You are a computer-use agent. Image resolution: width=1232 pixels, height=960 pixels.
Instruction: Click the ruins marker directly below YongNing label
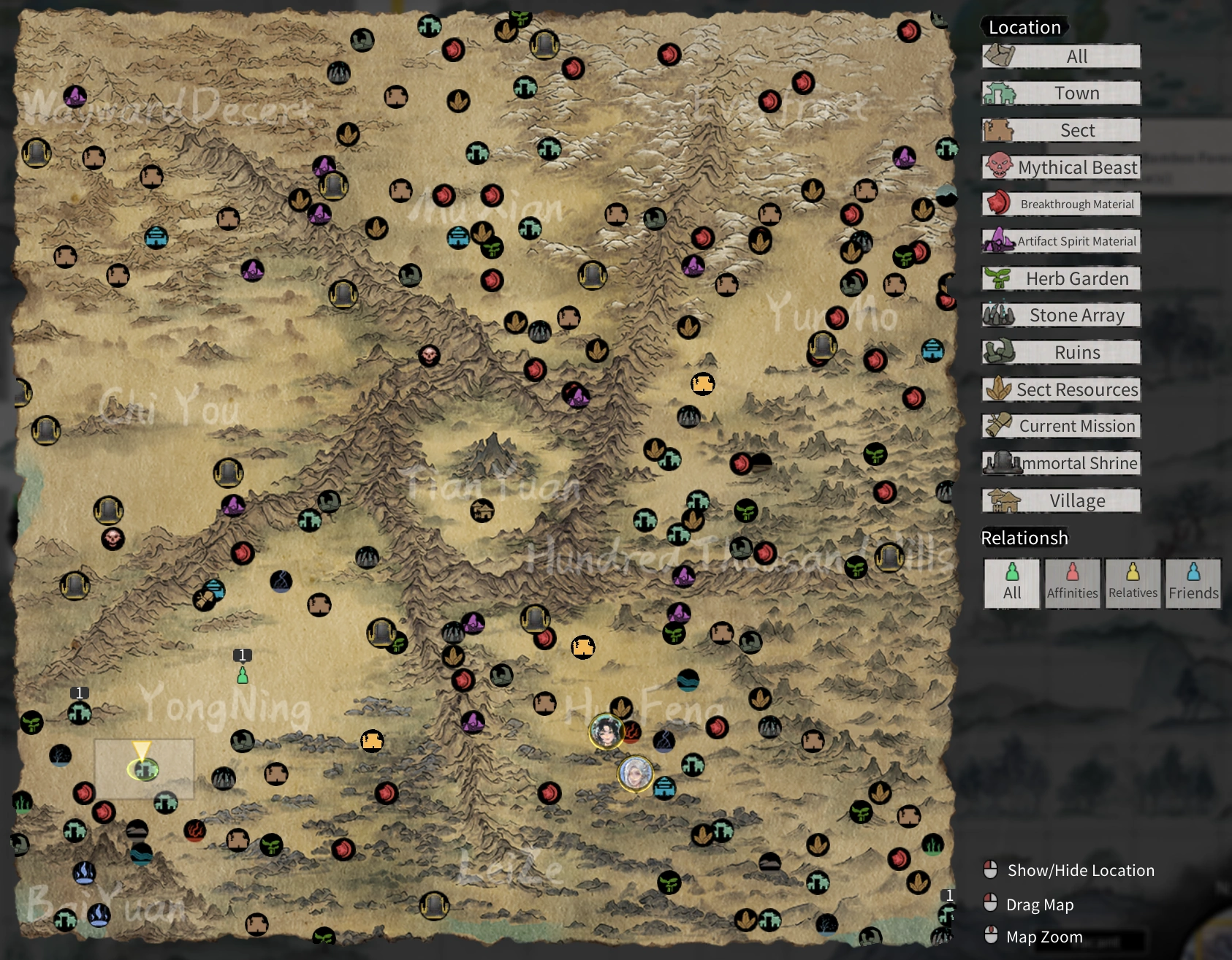(x=242, y=742)
